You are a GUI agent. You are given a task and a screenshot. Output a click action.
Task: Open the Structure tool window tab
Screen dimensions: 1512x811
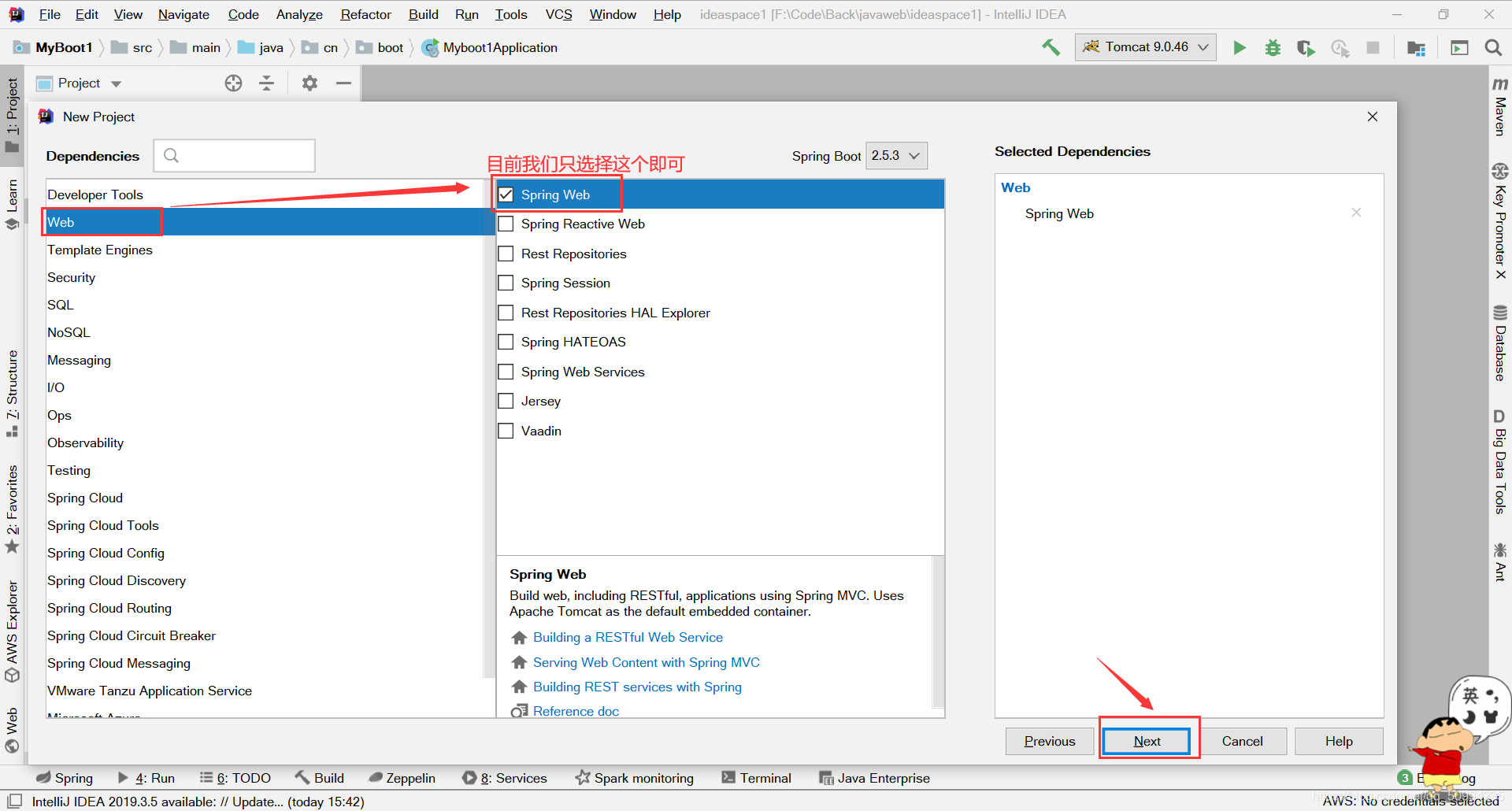click(x=12, y=393)
